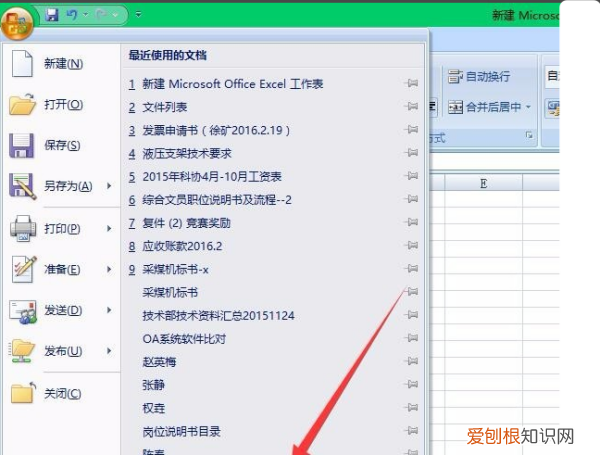Pin 液压支架技术要求 to recent documents
This screenshot has height=455, width=600.
tap(412, 153)
